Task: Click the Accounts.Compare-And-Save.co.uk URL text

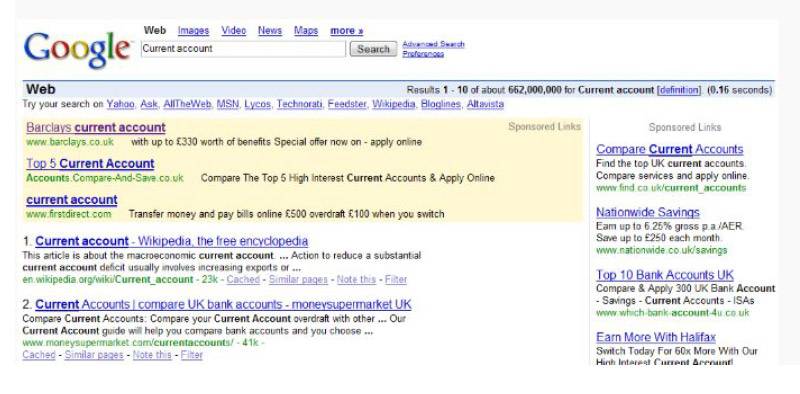Action: click(x=105, y=178)
